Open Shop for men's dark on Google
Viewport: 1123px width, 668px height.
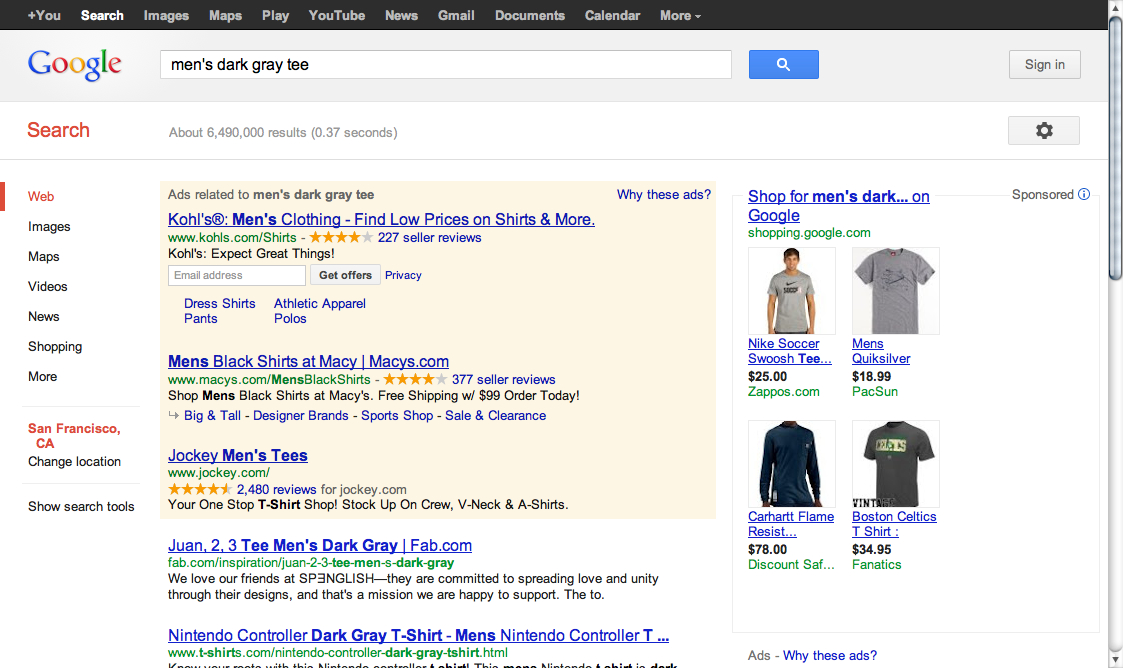pos(839,206)
